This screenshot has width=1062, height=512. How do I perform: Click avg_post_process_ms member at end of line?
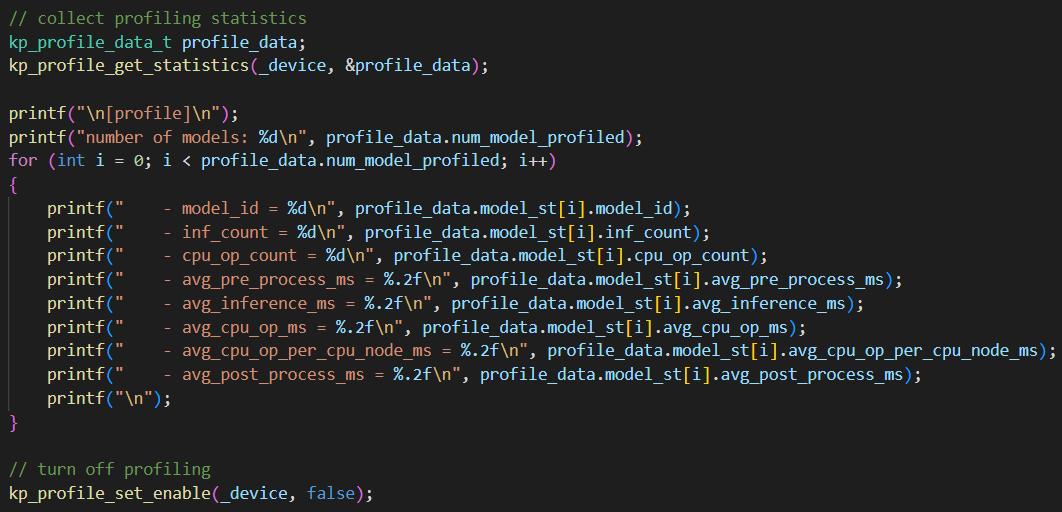tap(811, 375)
